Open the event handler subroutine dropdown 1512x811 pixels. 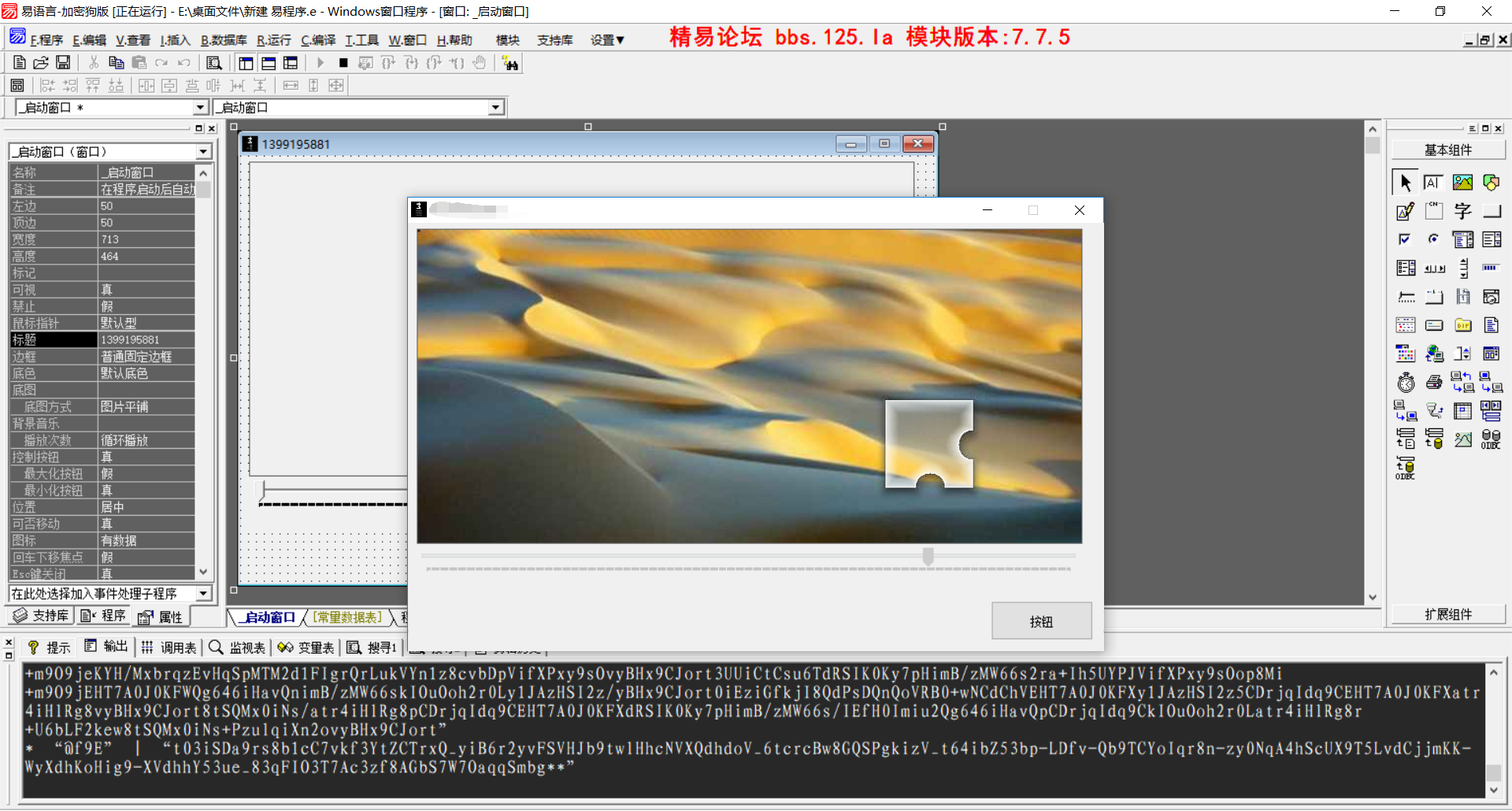(x=204, y=594)
